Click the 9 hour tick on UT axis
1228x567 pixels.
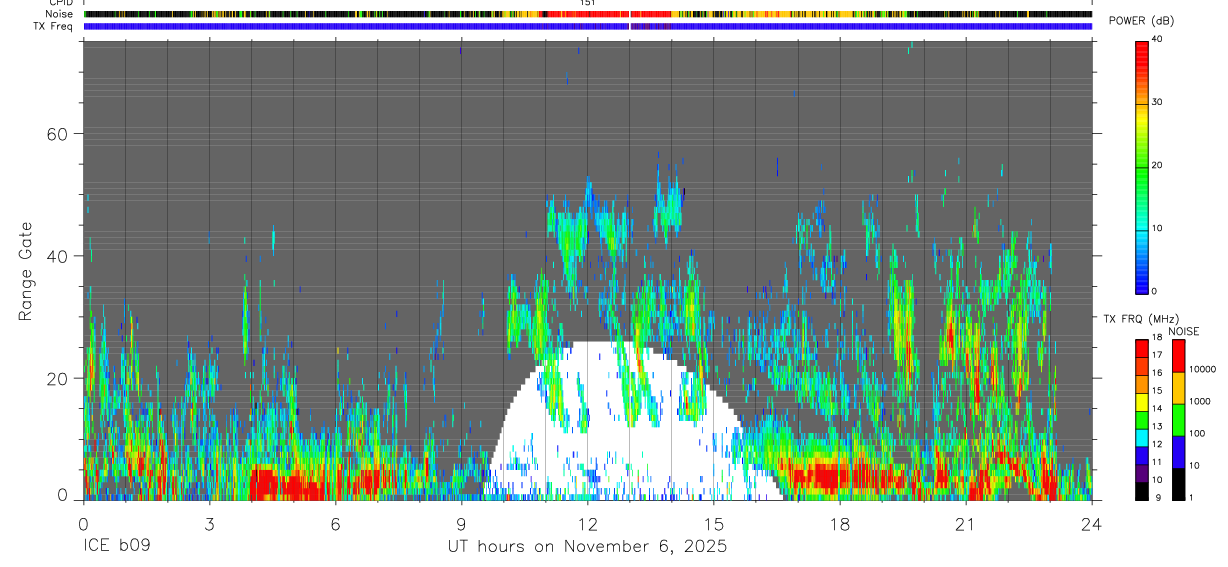tap(461, 524)
